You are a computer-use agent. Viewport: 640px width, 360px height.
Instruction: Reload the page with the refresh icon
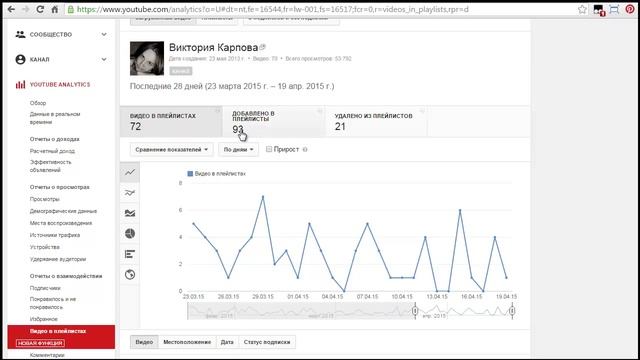40,9
